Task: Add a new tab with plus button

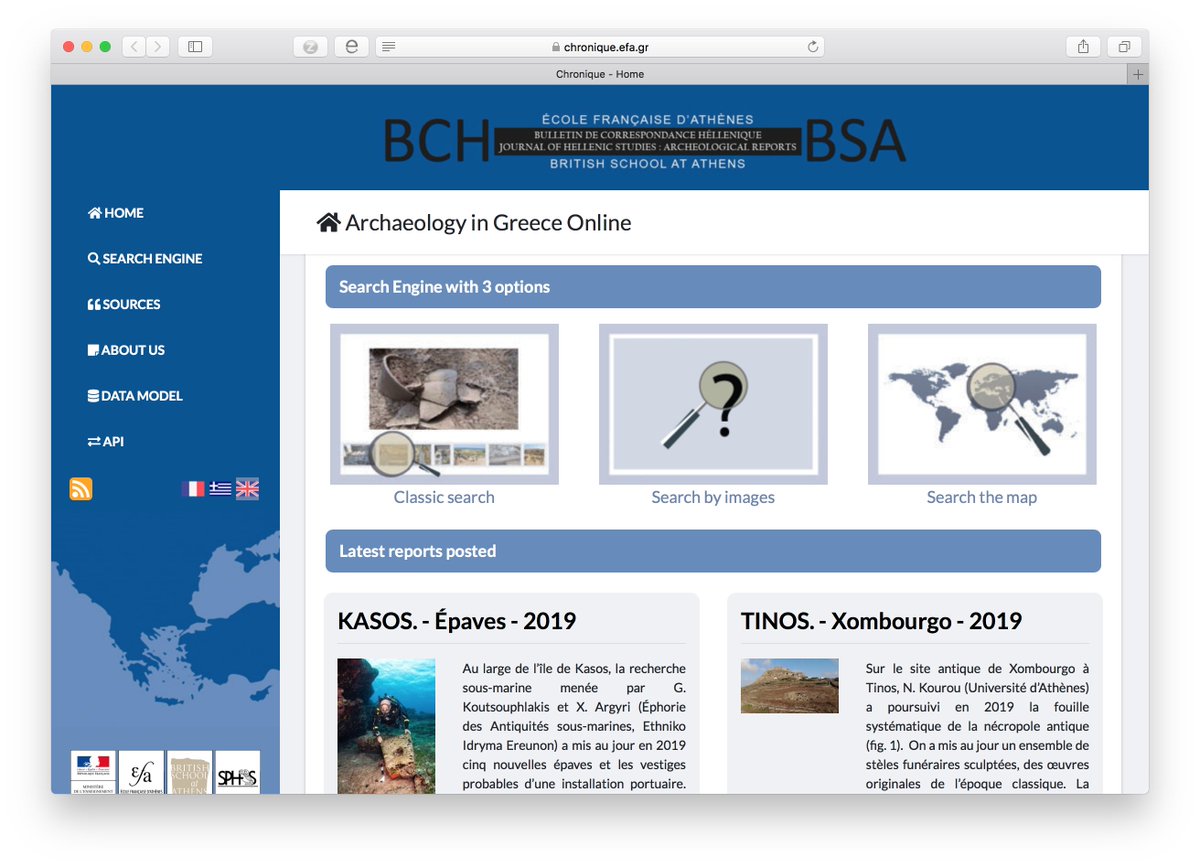Action: (x=1138, y=74)
